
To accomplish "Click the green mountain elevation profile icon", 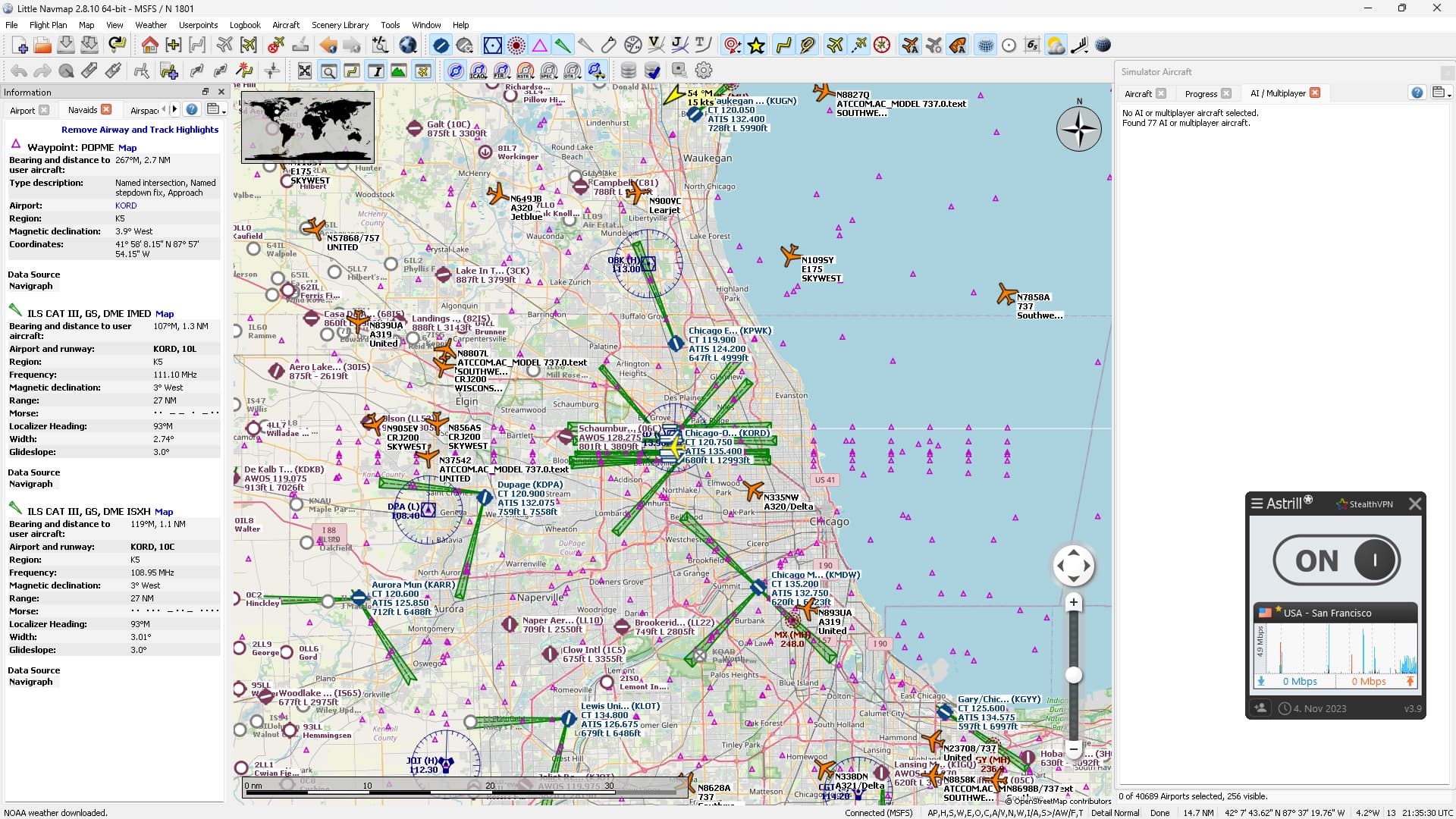I will (398, 71).
